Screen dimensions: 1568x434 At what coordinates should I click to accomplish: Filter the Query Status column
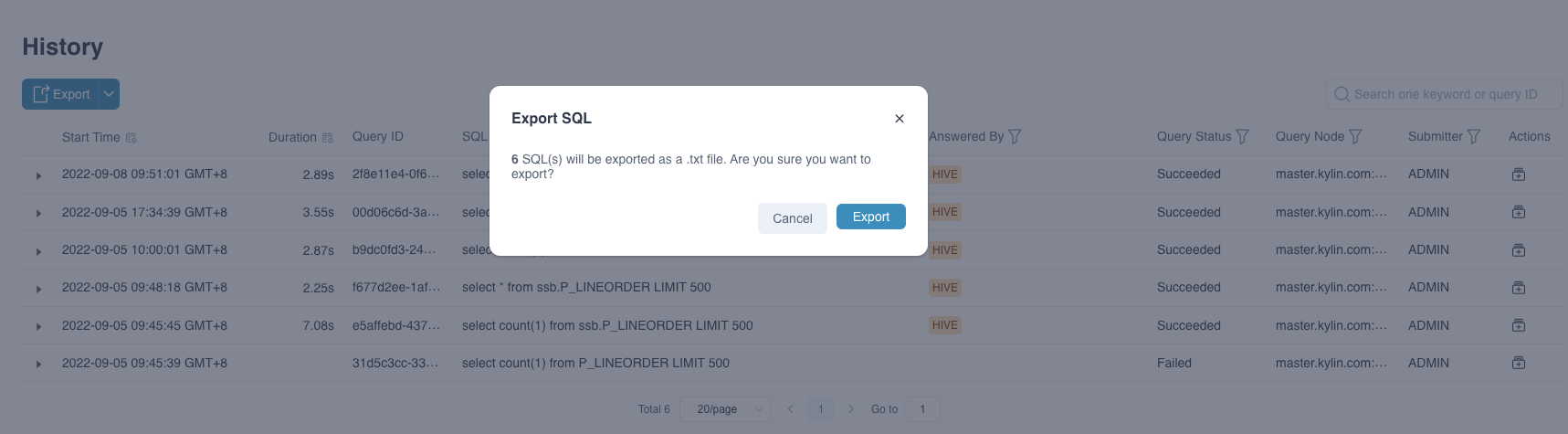1242,137
